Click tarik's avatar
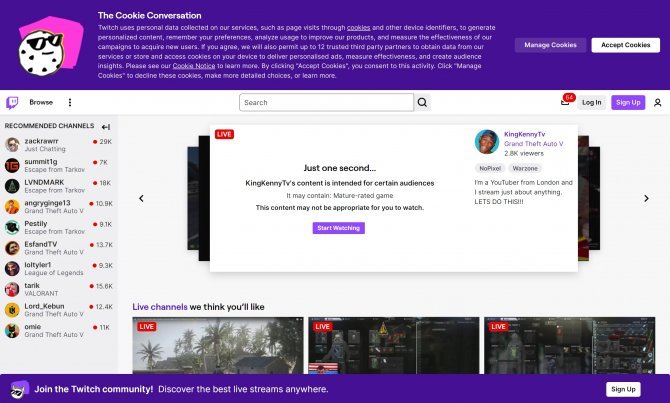The width and height of the screenshot is (670, 403). pyautogui.click(x=12, y=289)
